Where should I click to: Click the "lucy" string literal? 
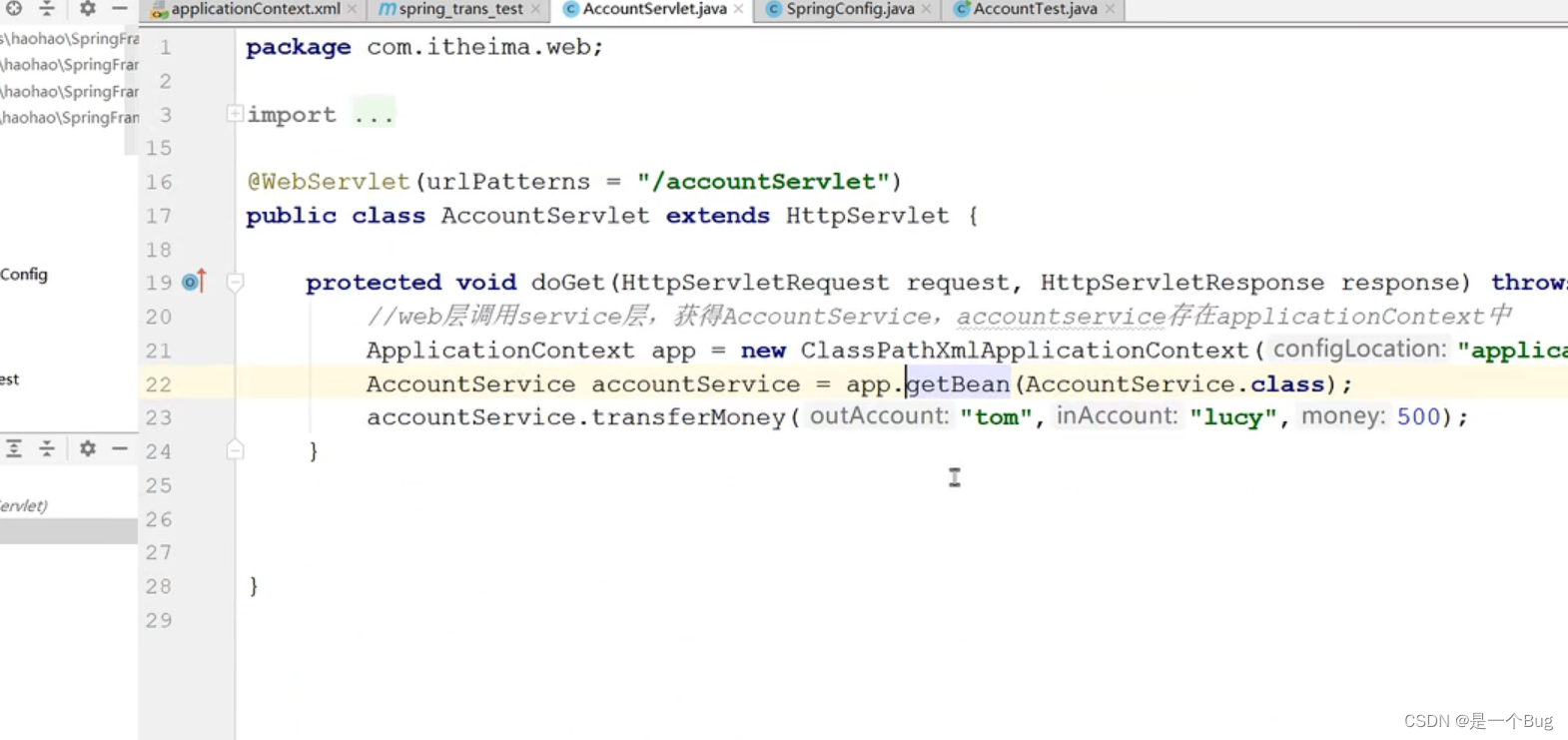click(x=1232, y=417)
